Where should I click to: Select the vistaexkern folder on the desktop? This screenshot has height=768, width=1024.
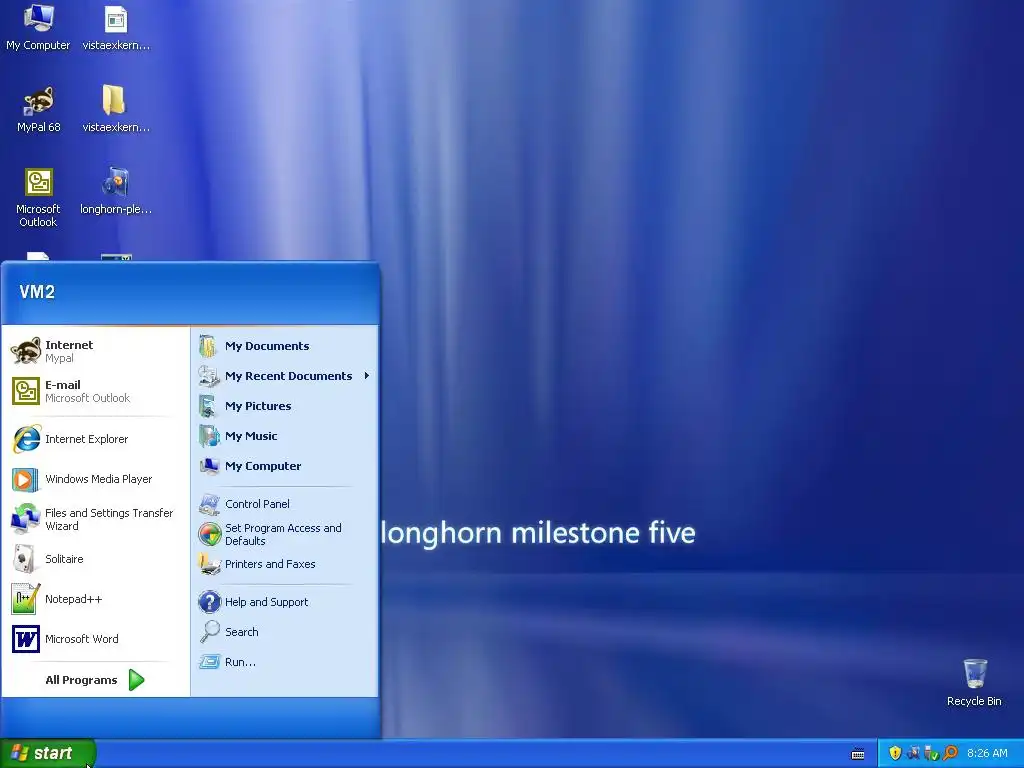[x=116, y=109]
